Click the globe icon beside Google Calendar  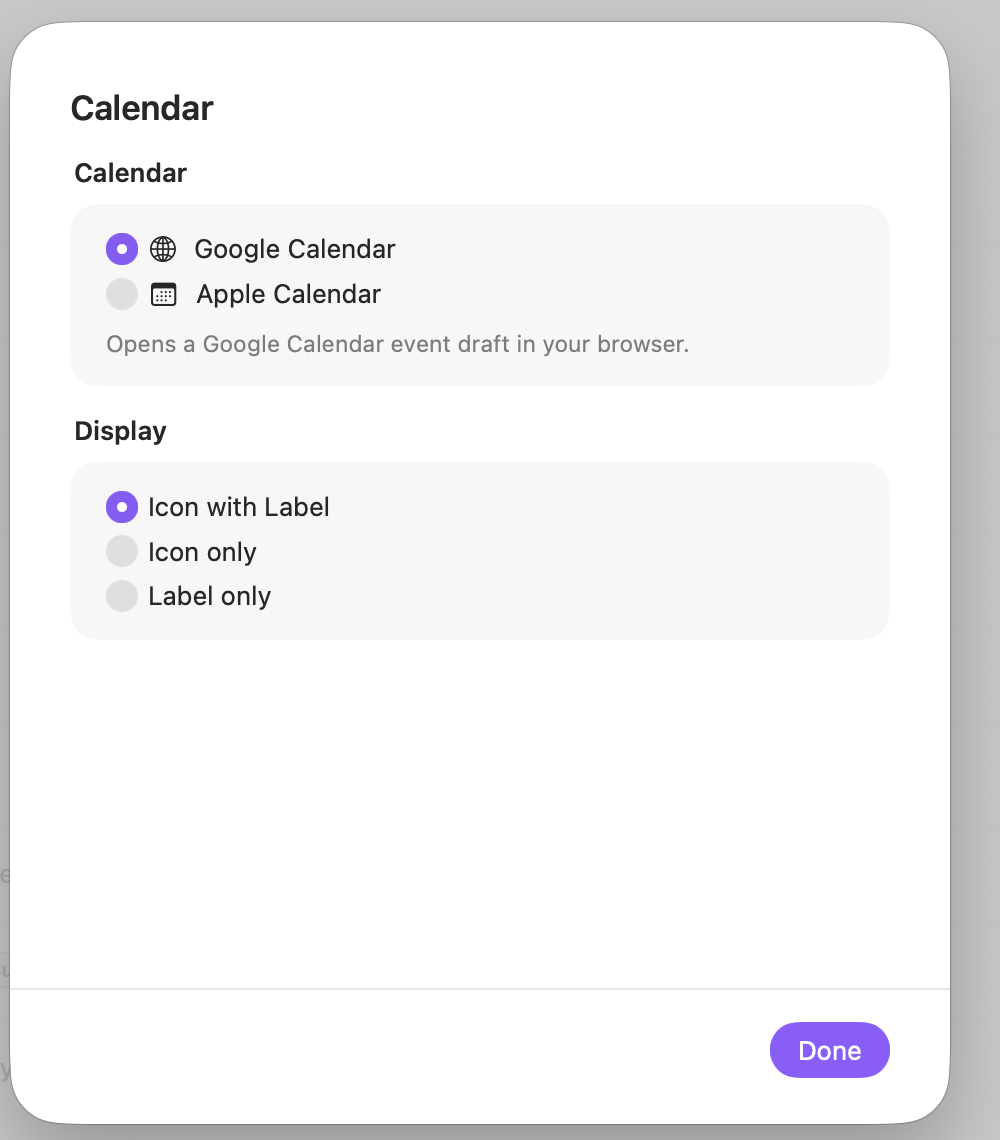pos(163,249)
